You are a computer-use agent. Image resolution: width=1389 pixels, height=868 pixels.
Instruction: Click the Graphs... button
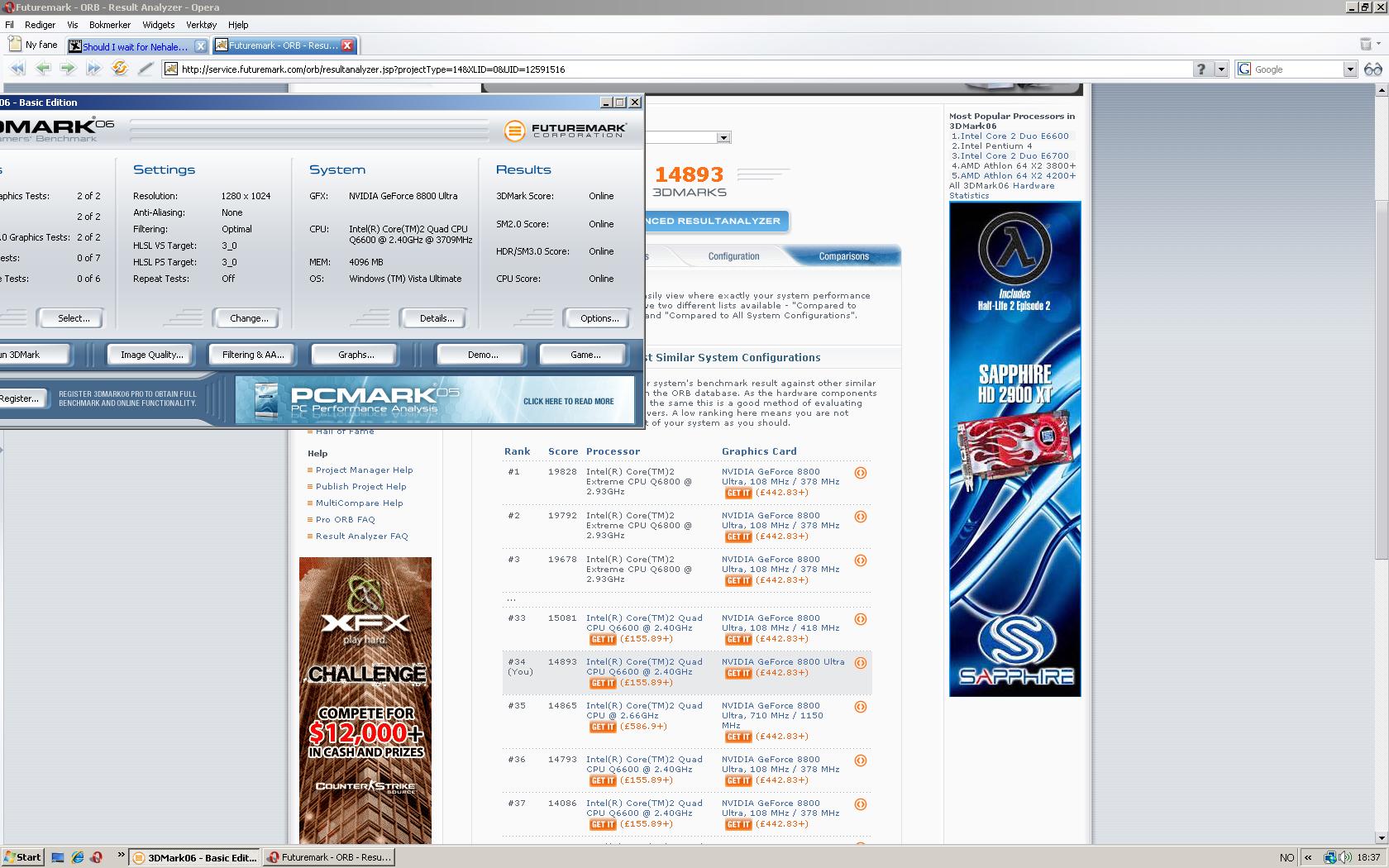(356, 355)
